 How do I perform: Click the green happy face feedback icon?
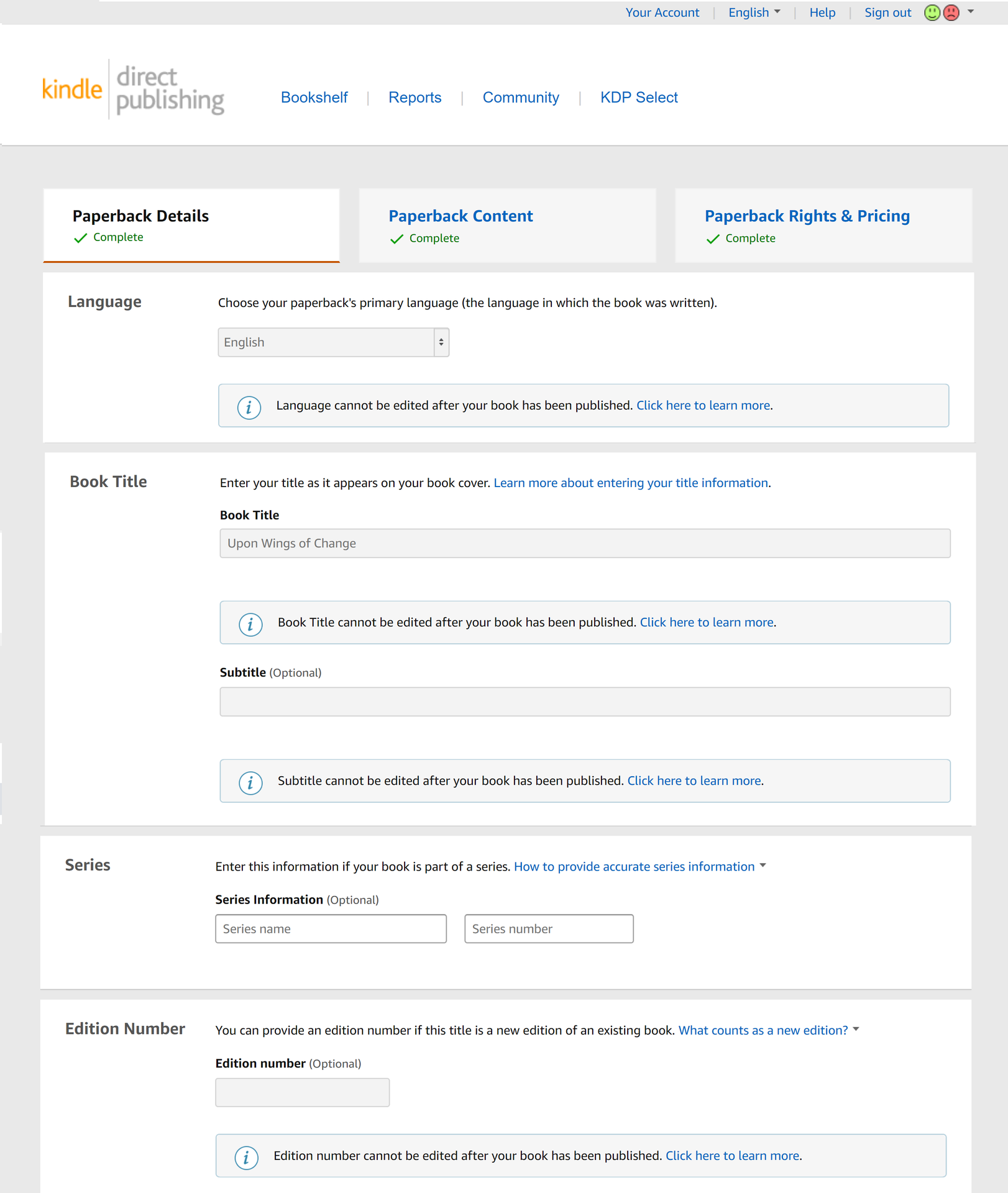tap(932, 12)
